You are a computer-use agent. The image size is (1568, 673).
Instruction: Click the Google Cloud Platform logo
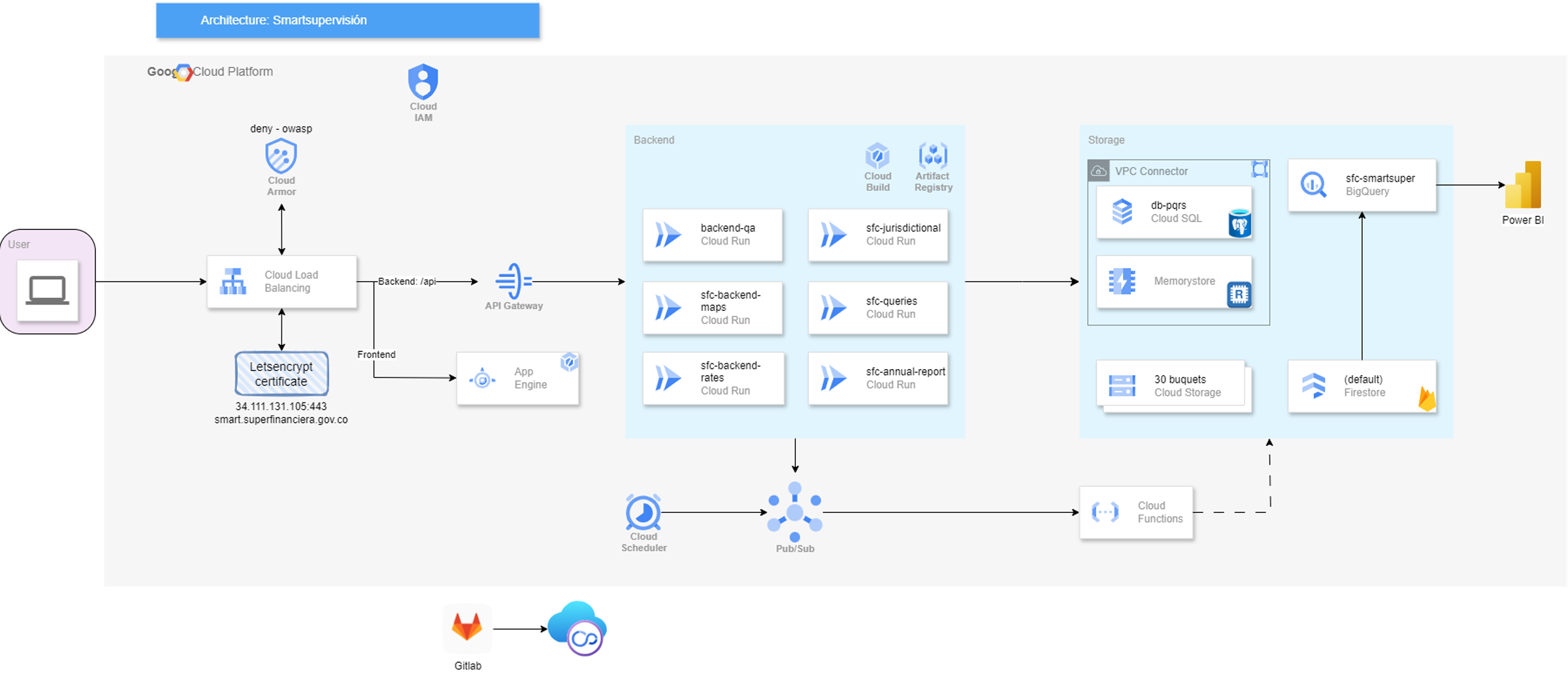[x=184, y=72]
